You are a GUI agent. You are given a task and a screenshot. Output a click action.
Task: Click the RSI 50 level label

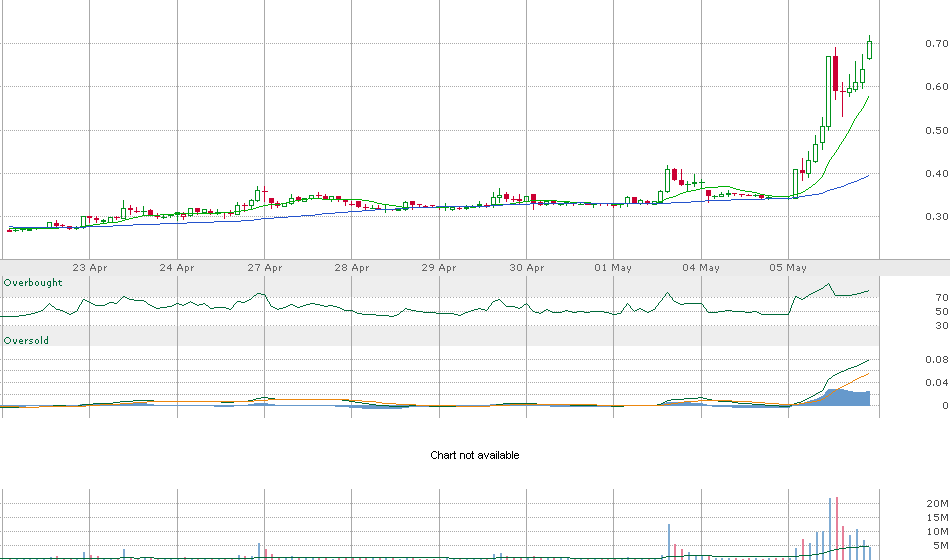(942, 312)
